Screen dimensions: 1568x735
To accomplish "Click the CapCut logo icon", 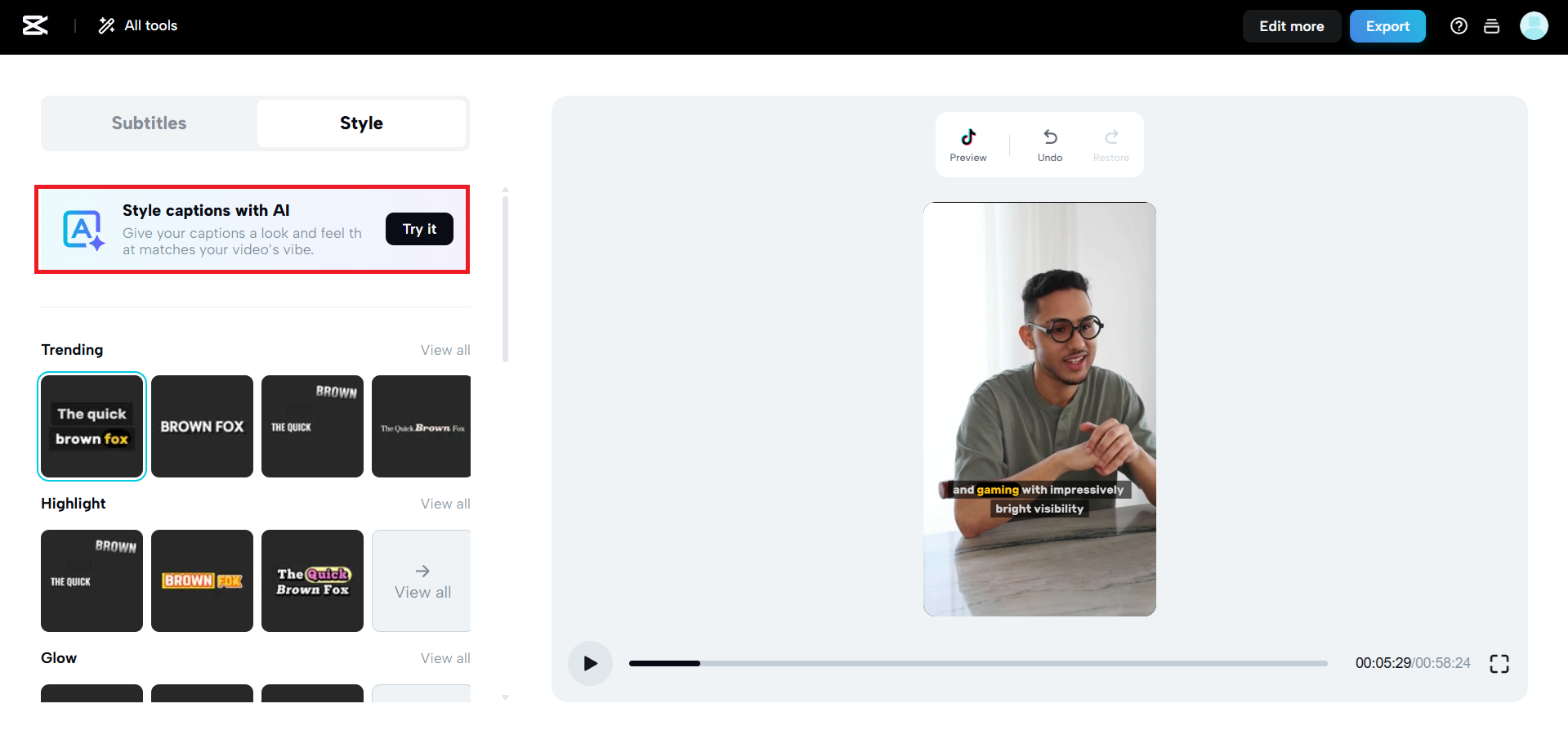I will (x=35, y=25).
